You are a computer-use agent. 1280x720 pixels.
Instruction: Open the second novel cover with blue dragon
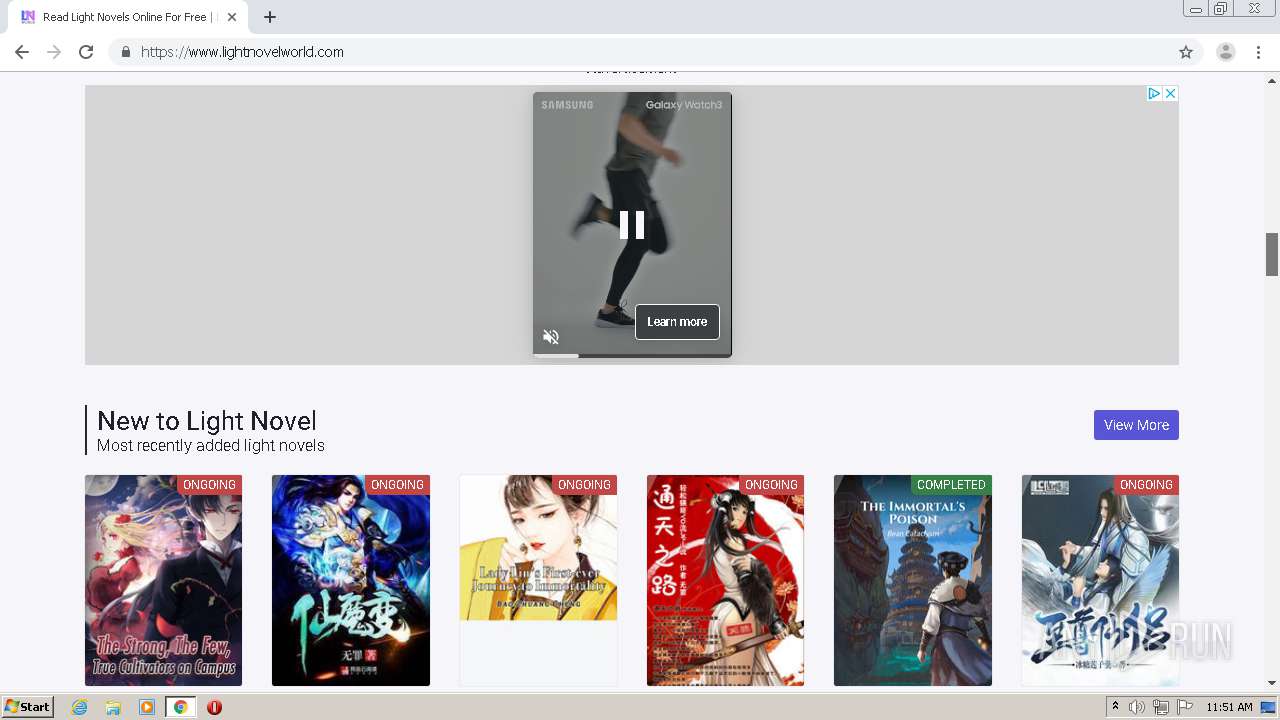tap(351, 580)
